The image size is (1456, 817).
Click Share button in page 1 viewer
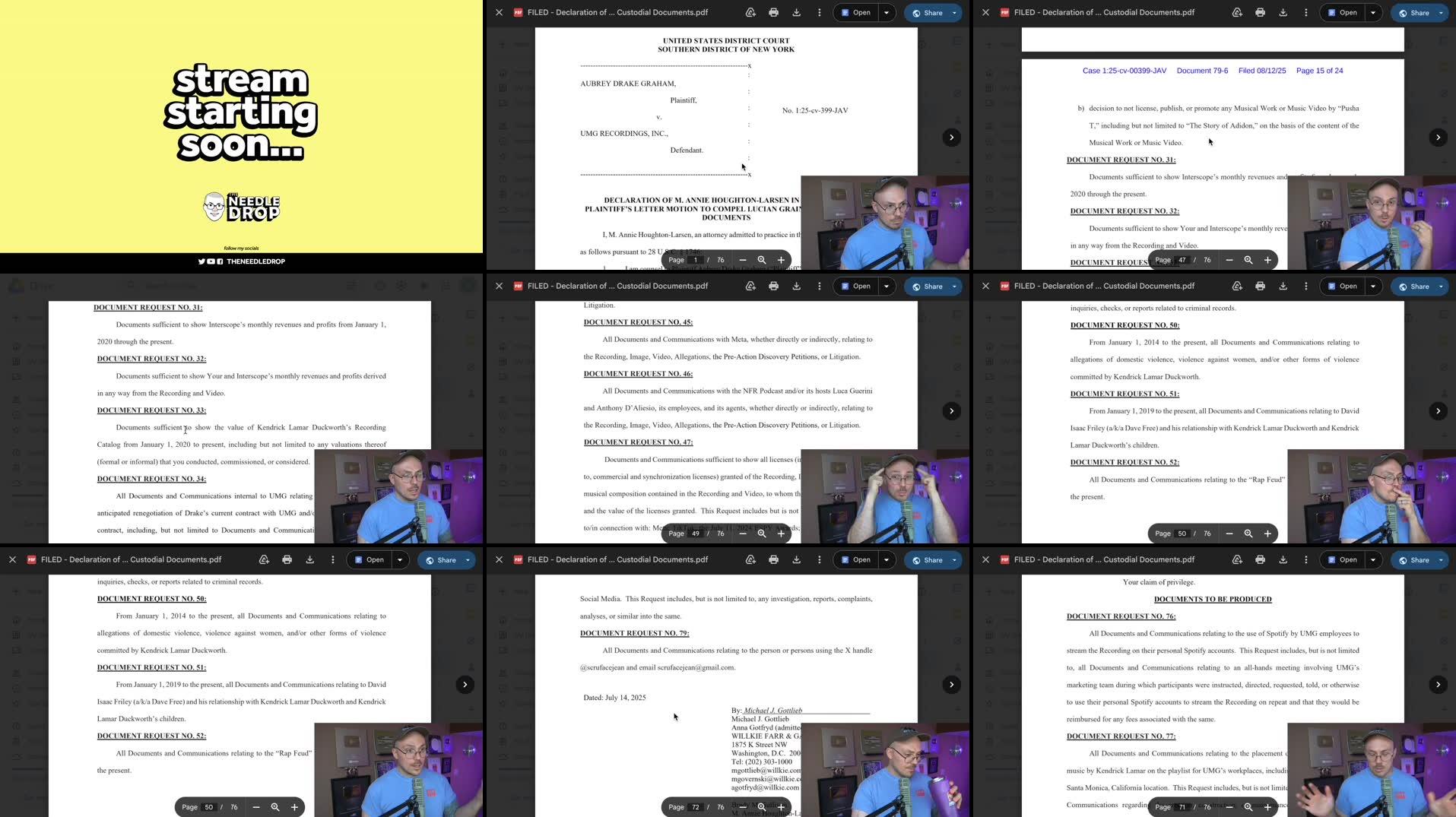(927, 13)
